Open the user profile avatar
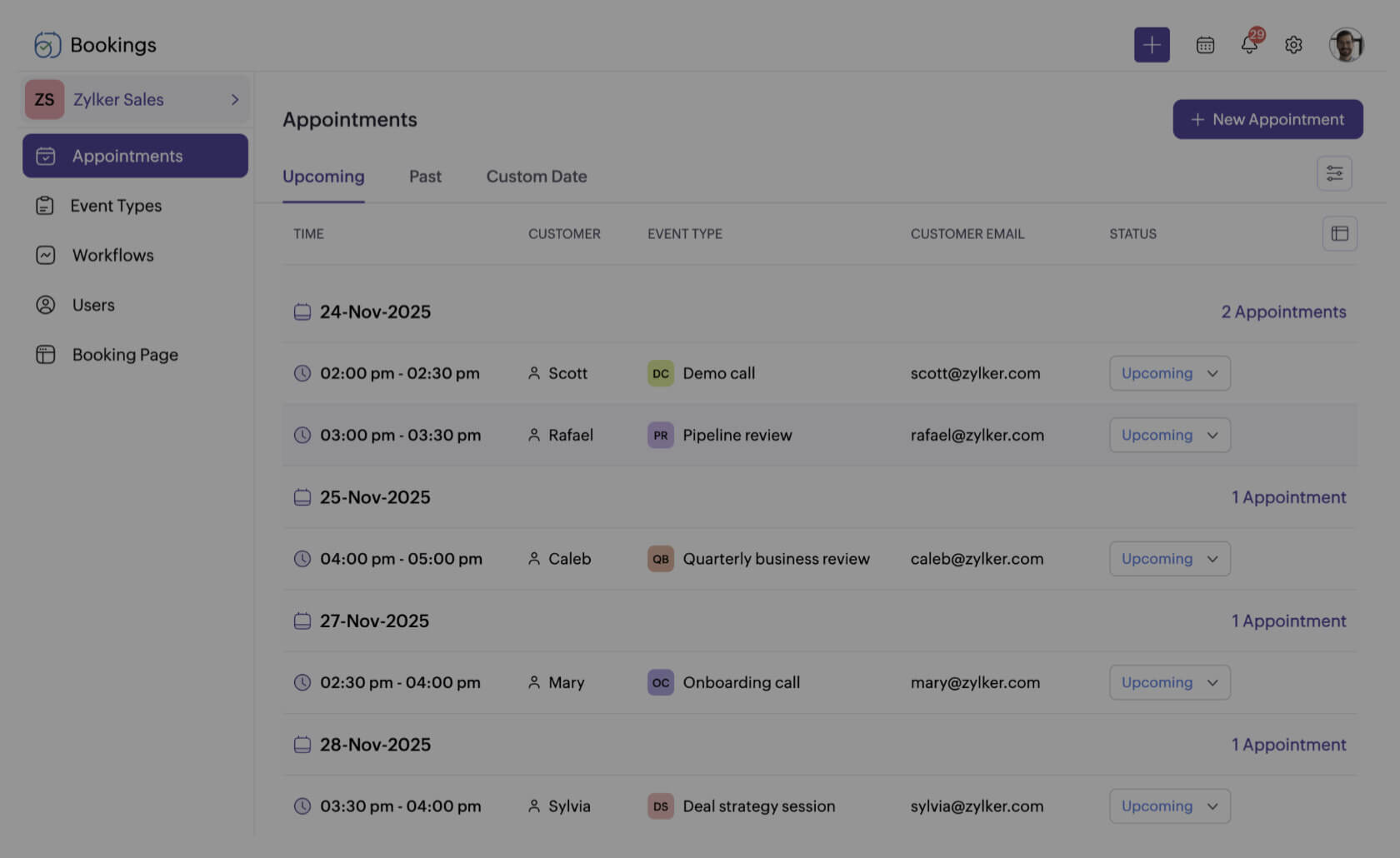The width and height of the screenshot is (1400, 858). point(1346,45)
